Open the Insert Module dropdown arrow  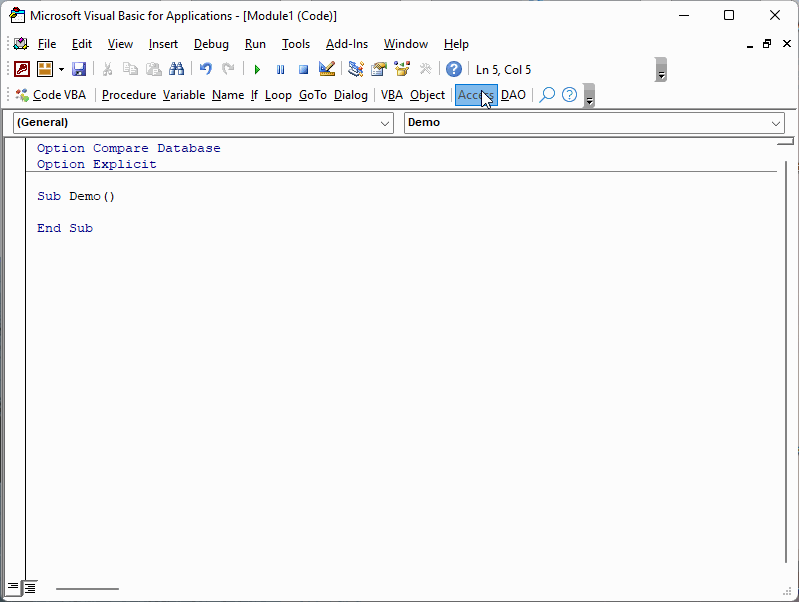[61, 69]
